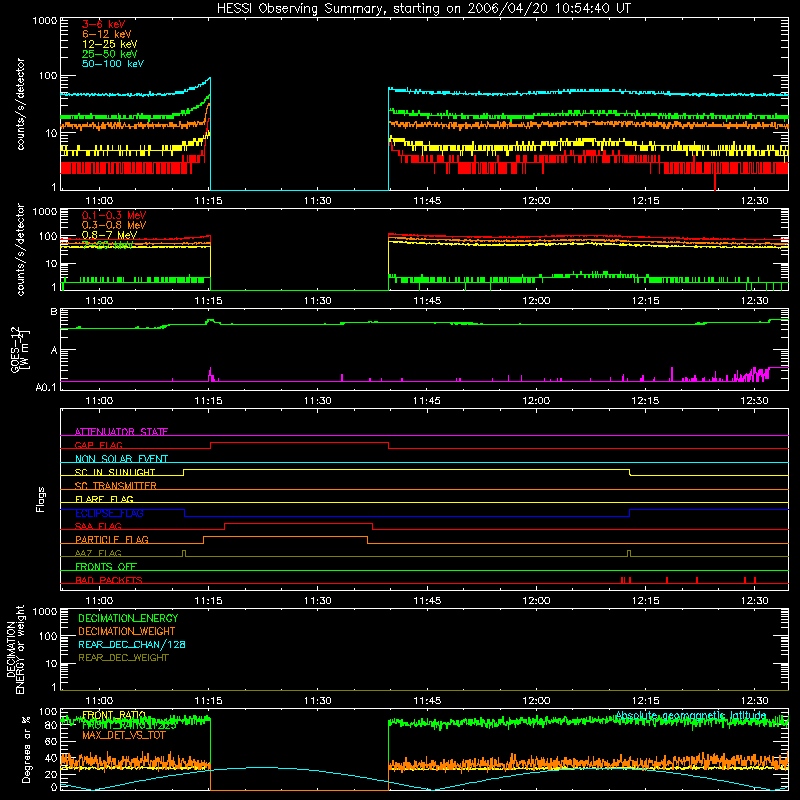Click the REAR_DEC_WEIGHT legend label
800x800 pixels.
(123, 658)
